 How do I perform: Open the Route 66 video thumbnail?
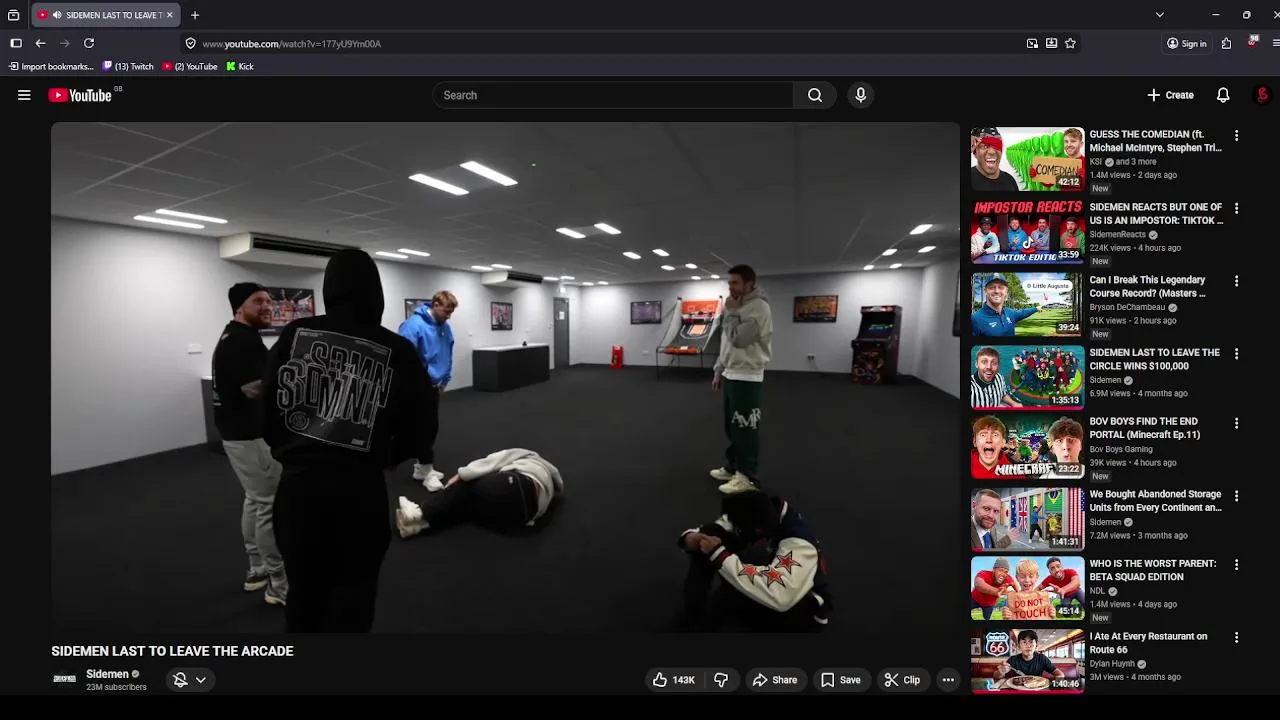1027,660
